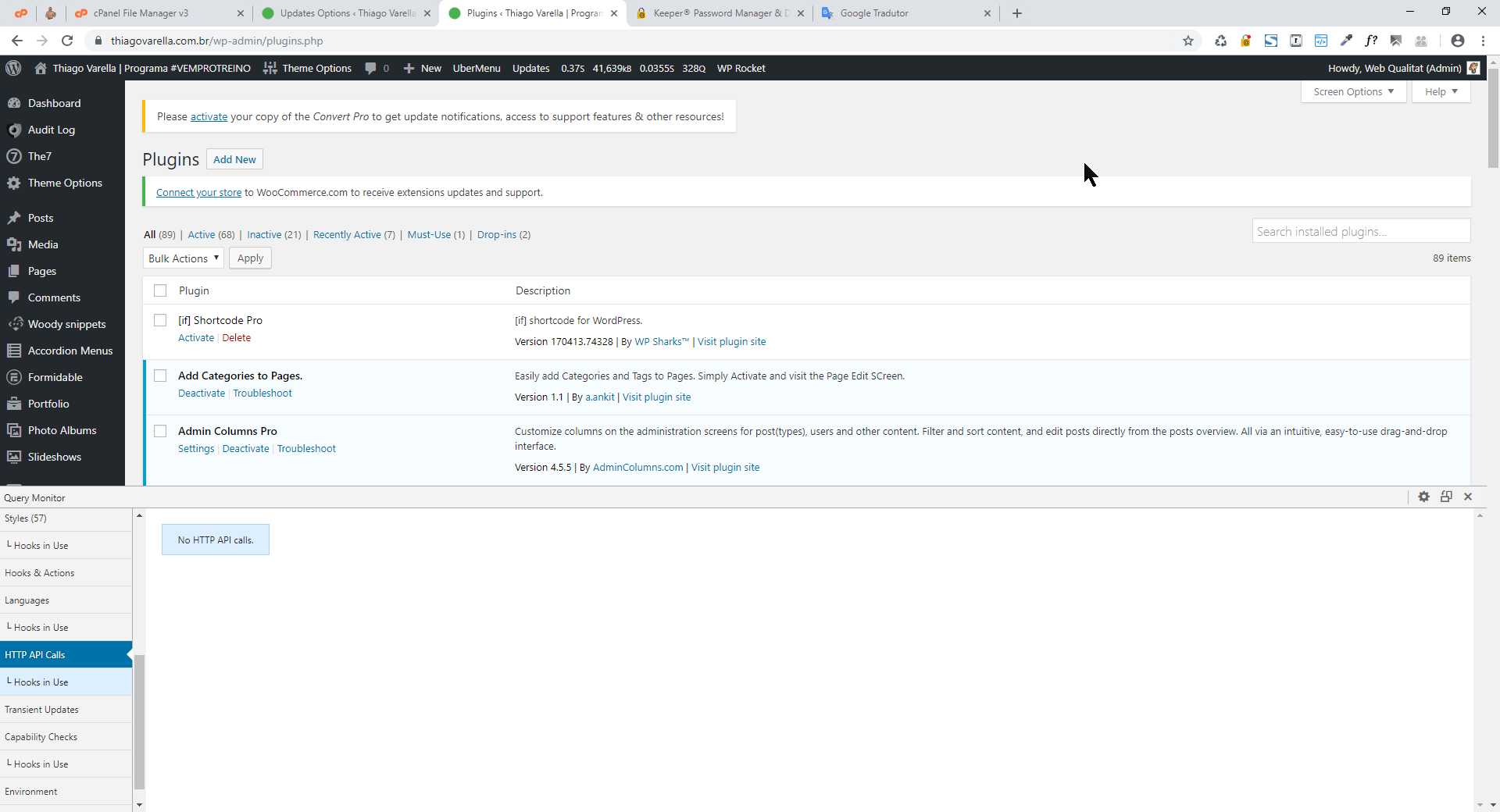
Task: Click admin user avatar in top bar
Action: 1473,68
